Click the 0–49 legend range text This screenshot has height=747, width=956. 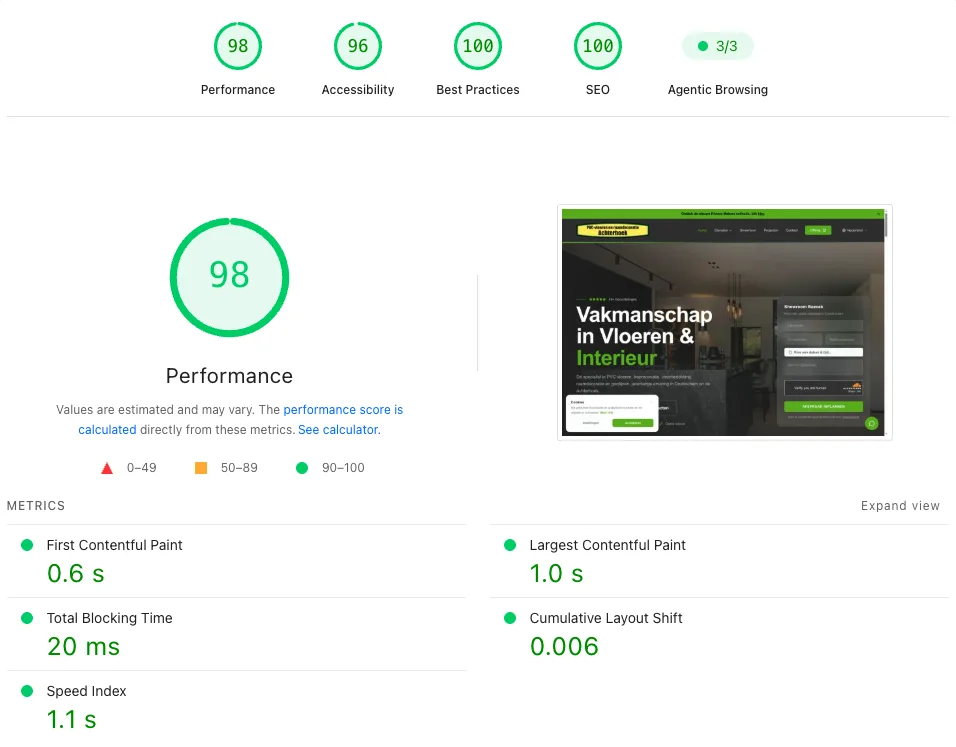(141, 468)
